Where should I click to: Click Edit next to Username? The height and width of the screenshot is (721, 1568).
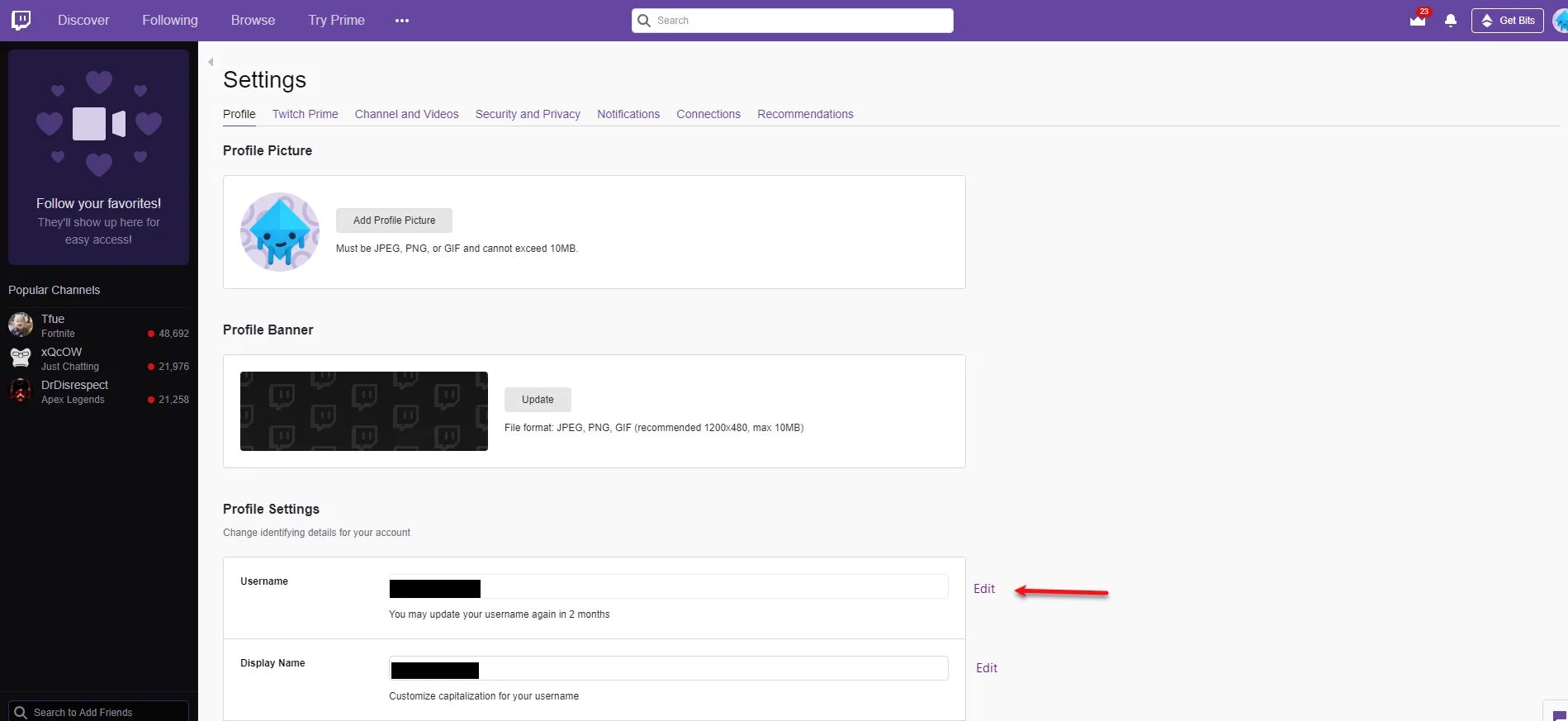[984, 589]
